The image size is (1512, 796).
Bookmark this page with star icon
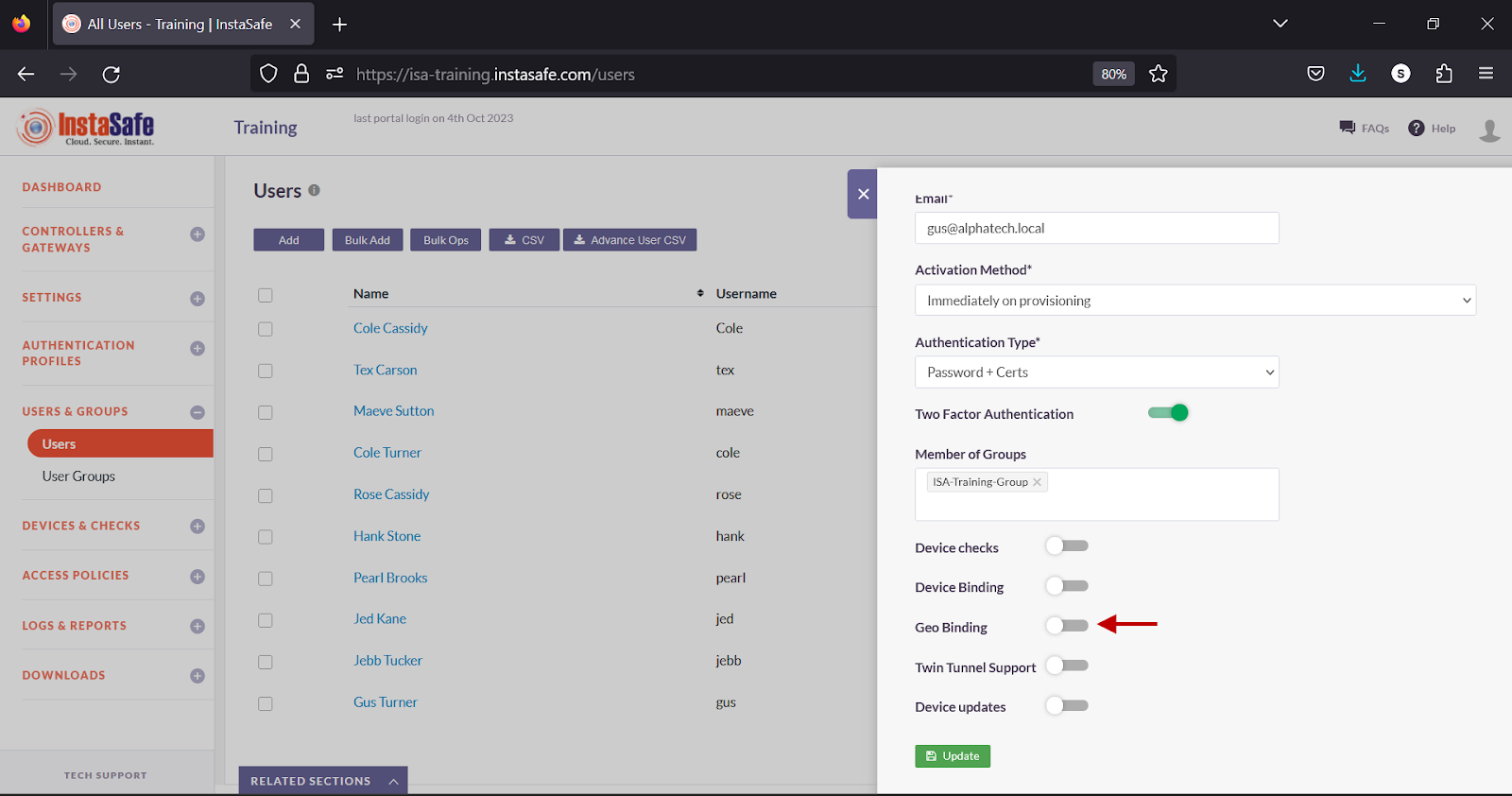click(1158, 74)
